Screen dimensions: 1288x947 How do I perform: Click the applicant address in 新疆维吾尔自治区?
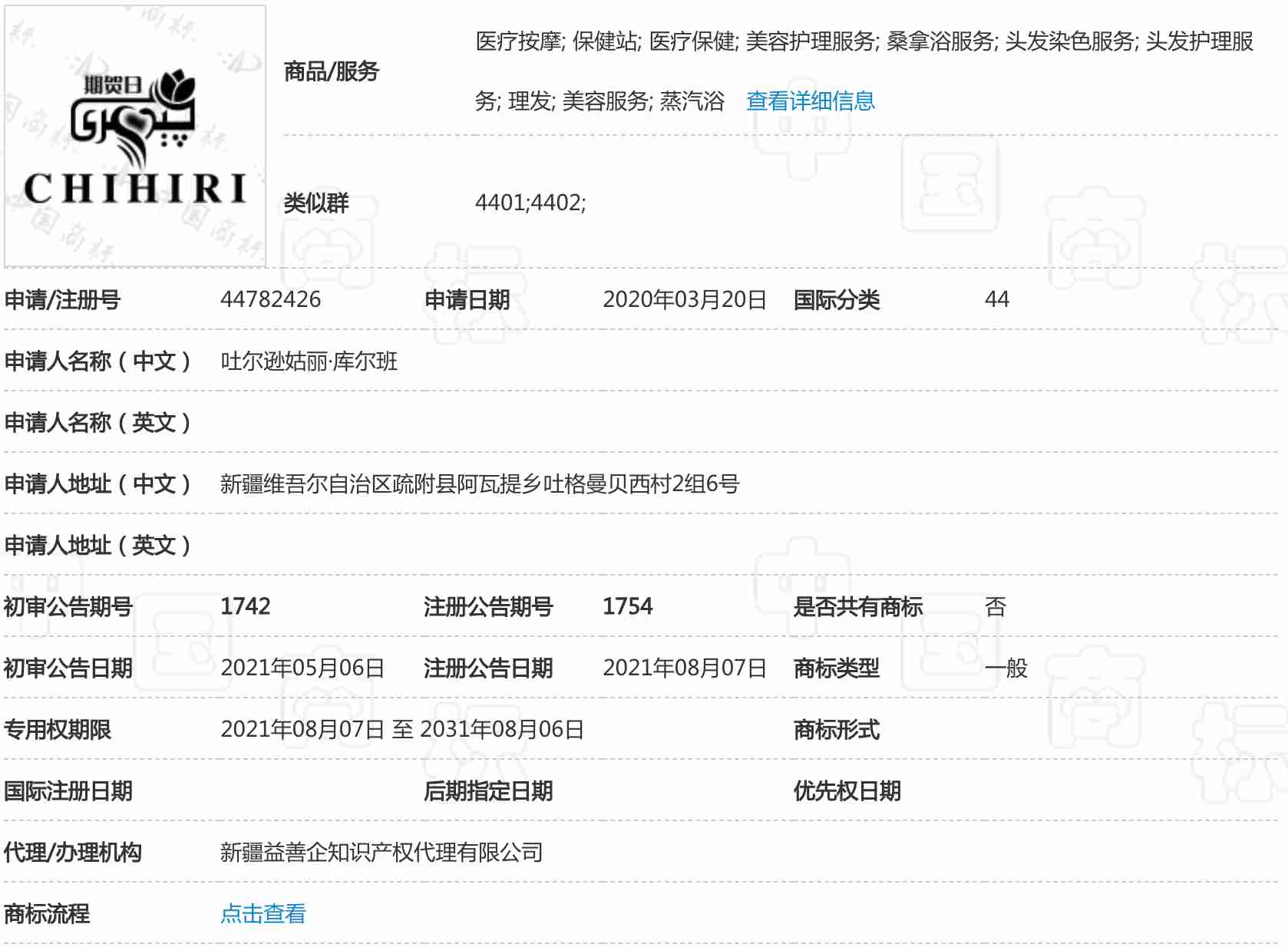(479, 483)
